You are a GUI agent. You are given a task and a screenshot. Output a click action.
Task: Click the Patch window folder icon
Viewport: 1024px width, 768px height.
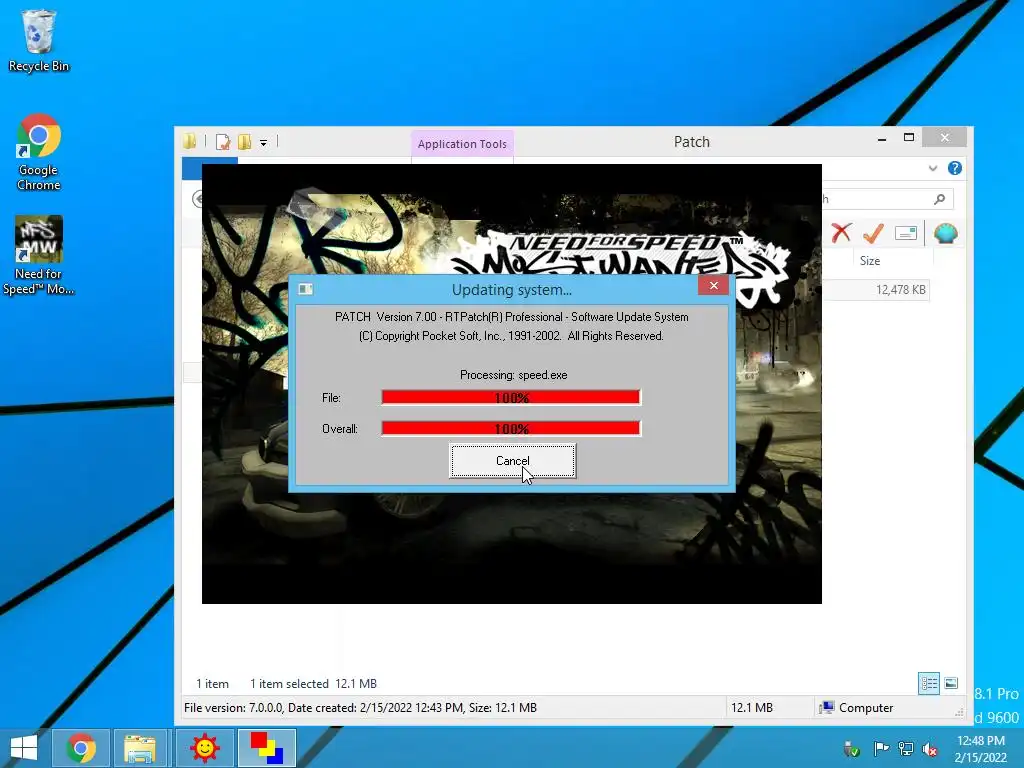190,141
